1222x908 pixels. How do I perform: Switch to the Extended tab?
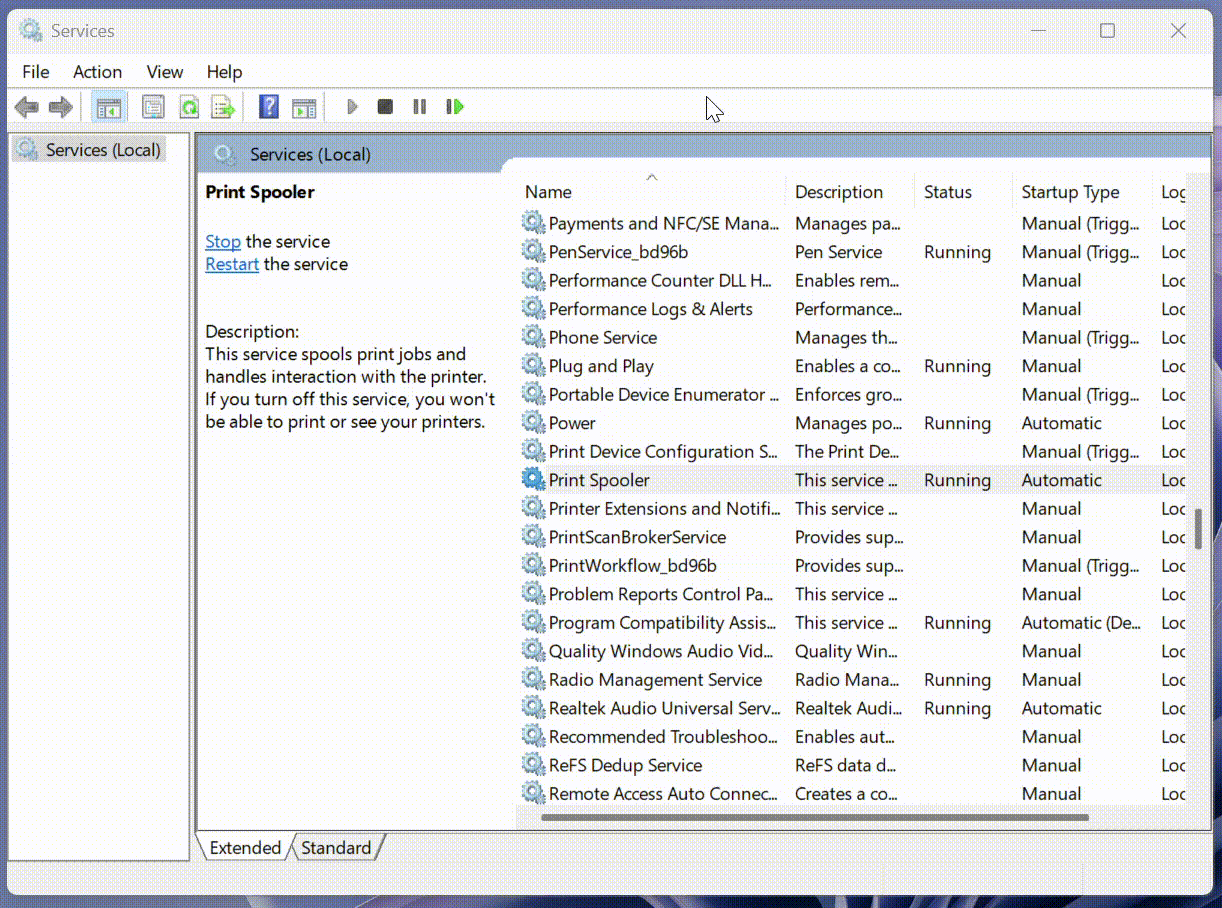tap(245, 848)
